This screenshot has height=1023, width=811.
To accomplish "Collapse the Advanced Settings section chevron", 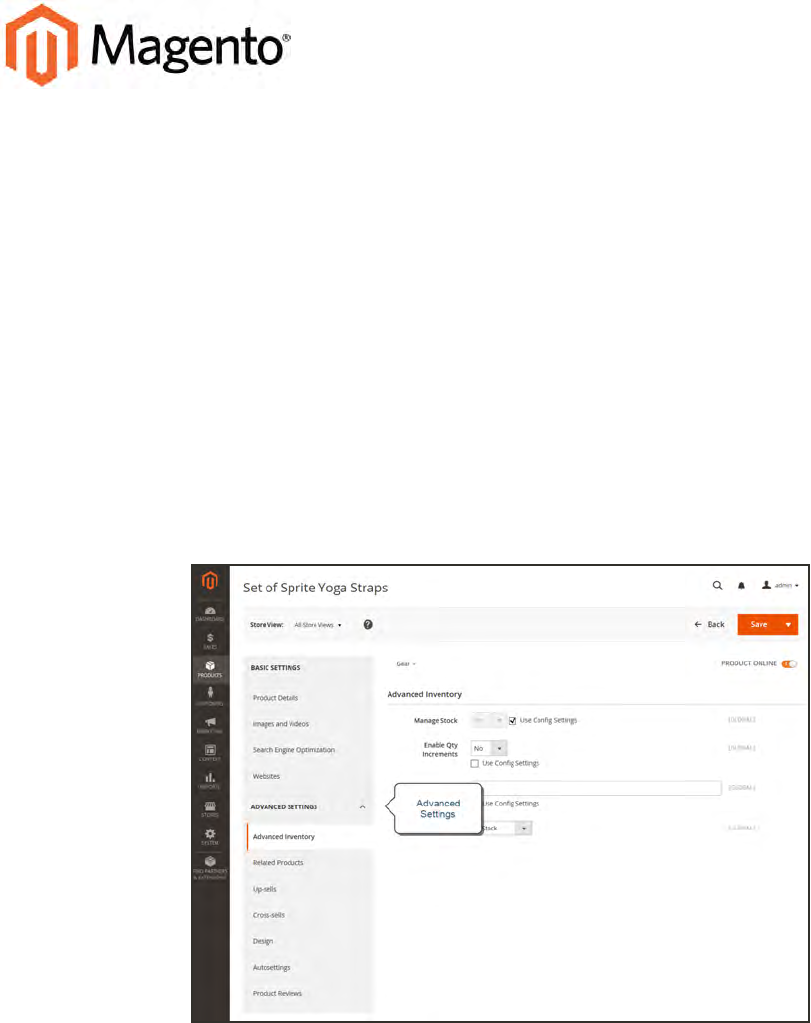I will [363, 807].
